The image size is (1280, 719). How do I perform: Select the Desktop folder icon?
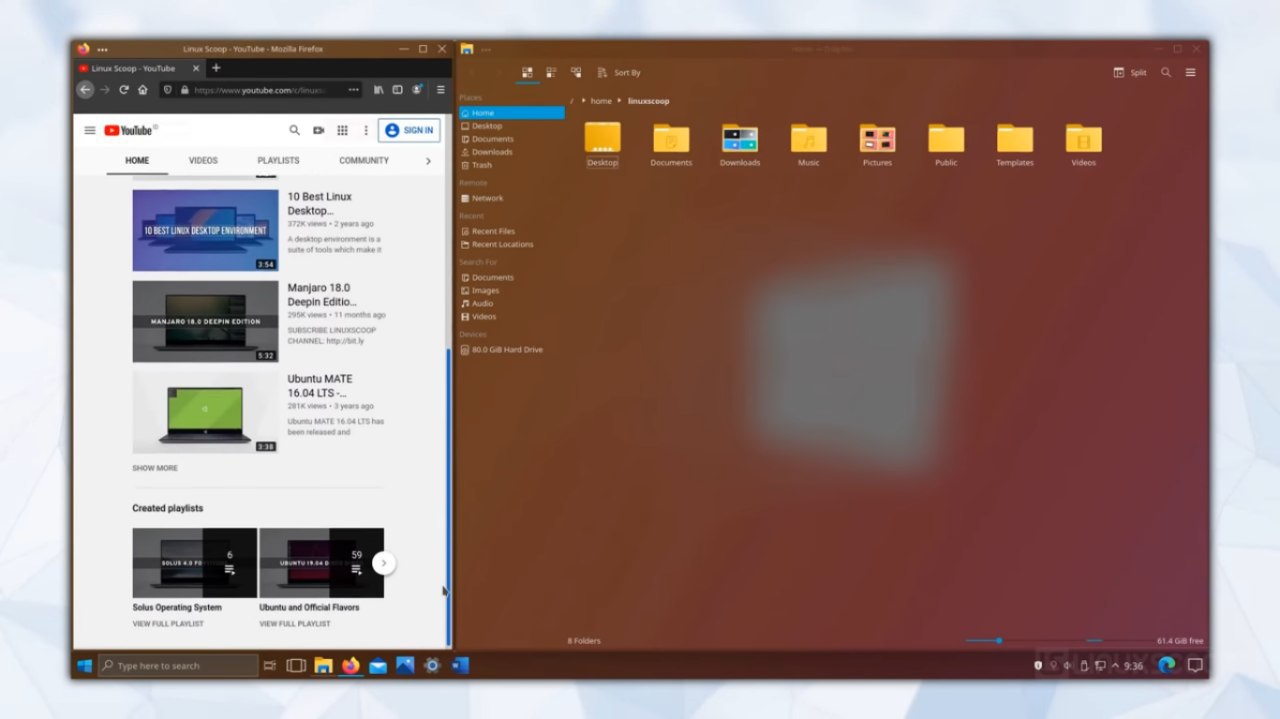[602, 138]
